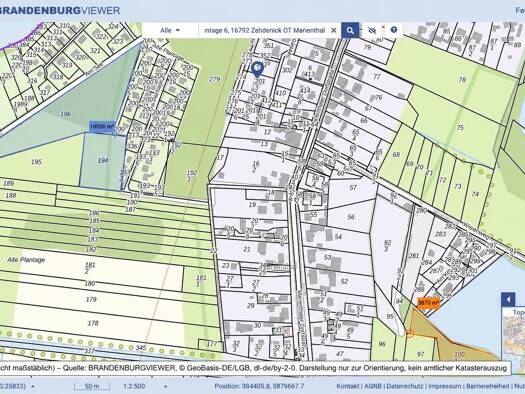Open the Kontakt link

(x=348, y=386)
